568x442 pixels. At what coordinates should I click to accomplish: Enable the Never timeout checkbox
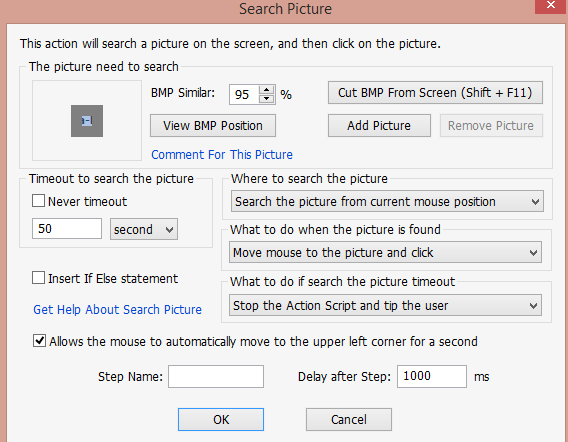point(38,201)
